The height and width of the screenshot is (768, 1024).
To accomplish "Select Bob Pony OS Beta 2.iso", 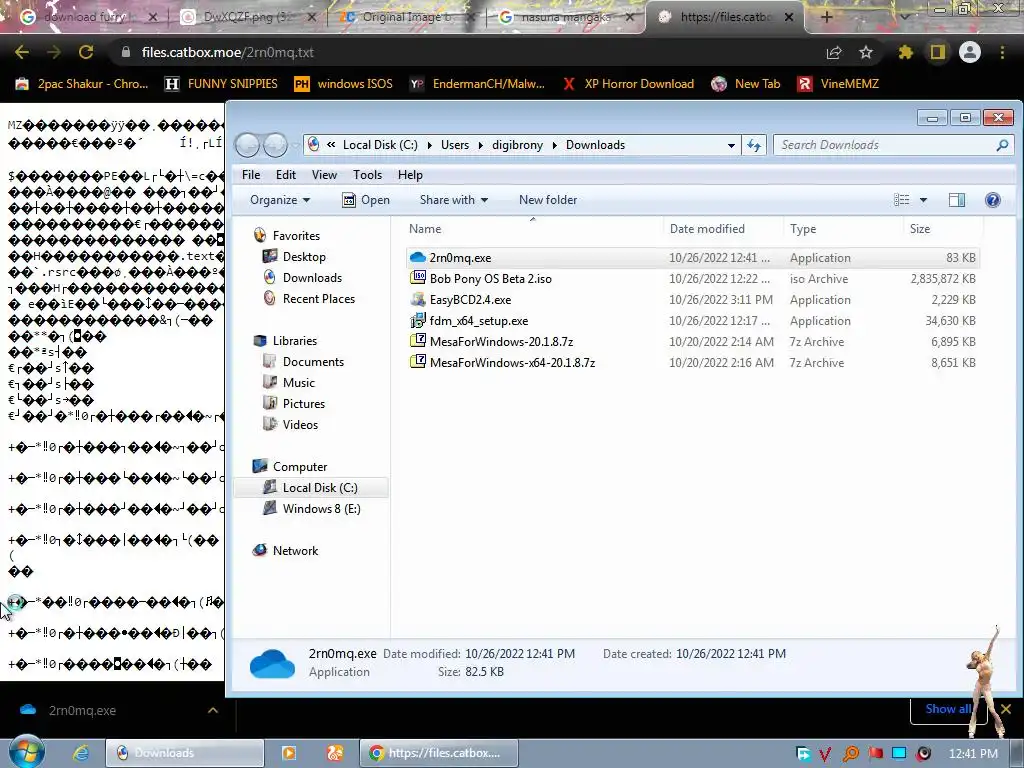I will coord(692,279).
